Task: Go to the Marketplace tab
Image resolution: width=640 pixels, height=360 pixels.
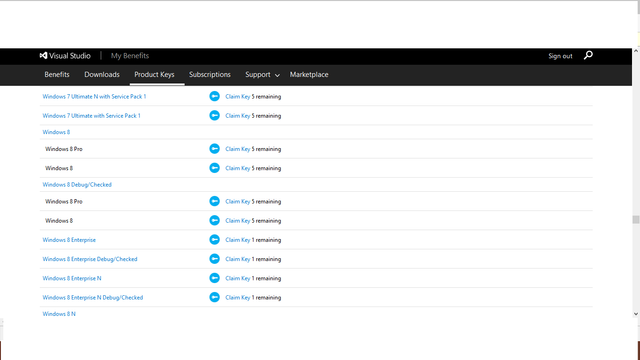Action: pos(309,75)
